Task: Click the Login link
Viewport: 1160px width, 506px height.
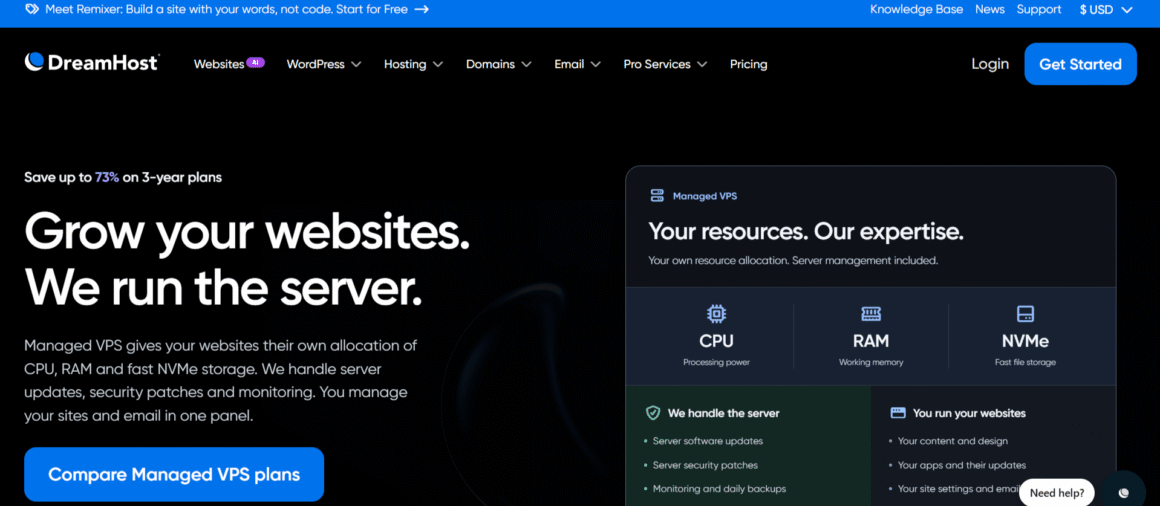Action: pyautogui.click(x=990, y=64)
